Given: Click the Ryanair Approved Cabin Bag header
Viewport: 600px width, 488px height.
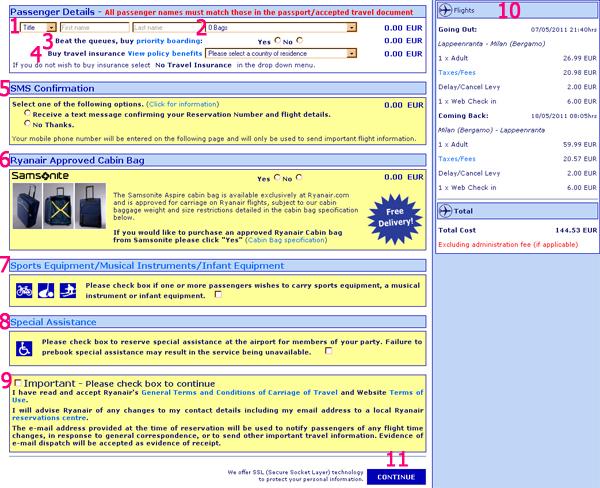Looking at the screenshot, I should 217,160.
